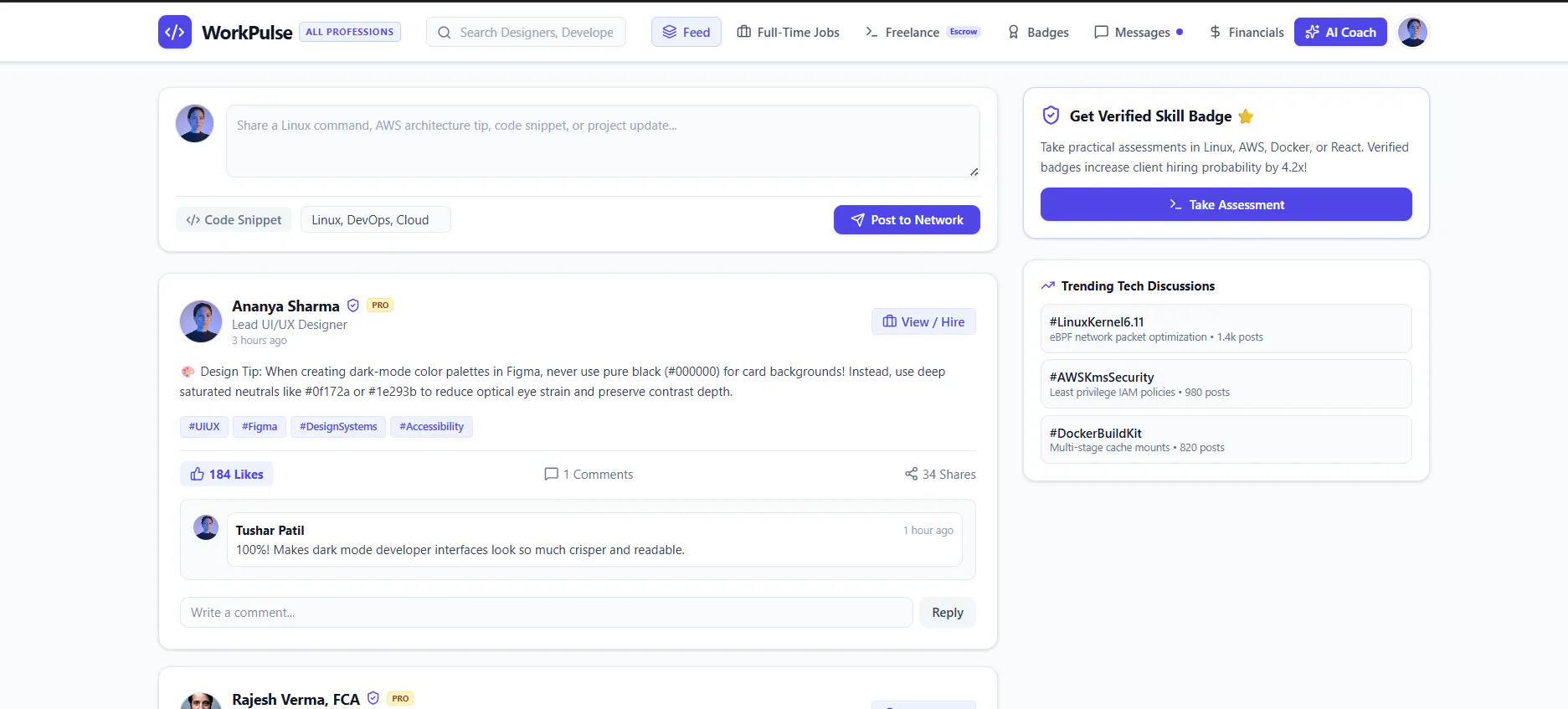1568x709 pixels.
Task: Like the post with 184 Likes
Action: pyautogui.click(x=226, y=474)
